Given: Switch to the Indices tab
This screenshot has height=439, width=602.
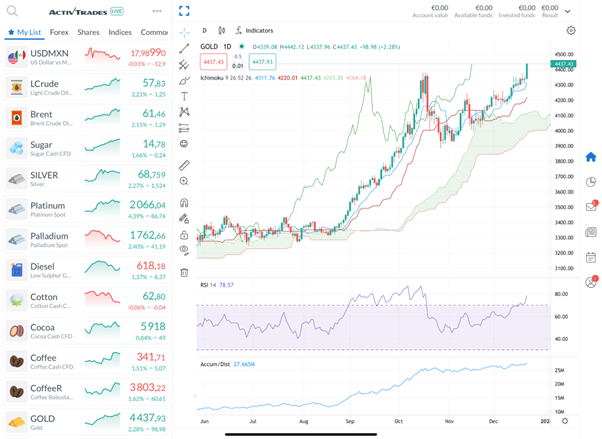Looking at the screenshot, I should pyautogui.click(x=120, y=32).
